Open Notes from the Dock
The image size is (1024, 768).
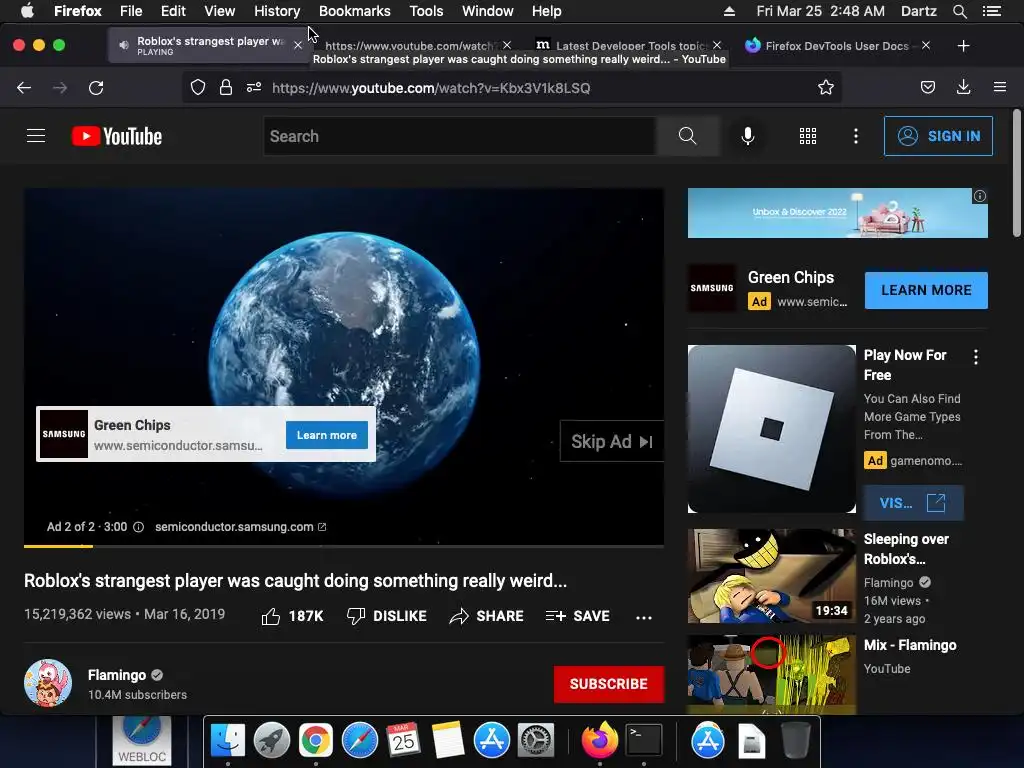(448, 741)
